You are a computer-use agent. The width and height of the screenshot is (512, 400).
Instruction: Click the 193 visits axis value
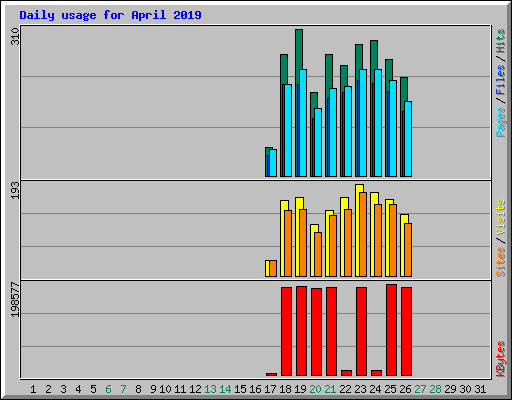(15, 190)
